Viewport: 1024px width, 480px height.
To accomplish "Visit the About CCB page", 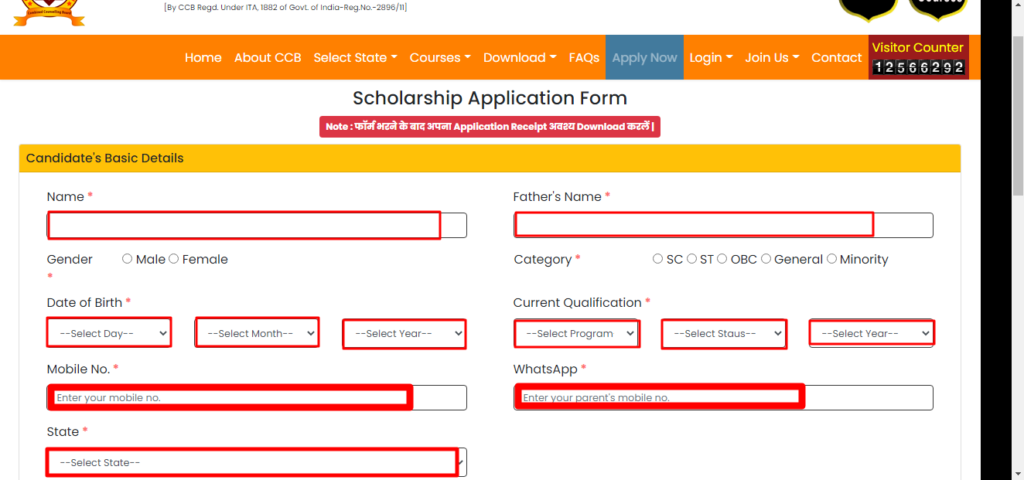I will (268, 57).
